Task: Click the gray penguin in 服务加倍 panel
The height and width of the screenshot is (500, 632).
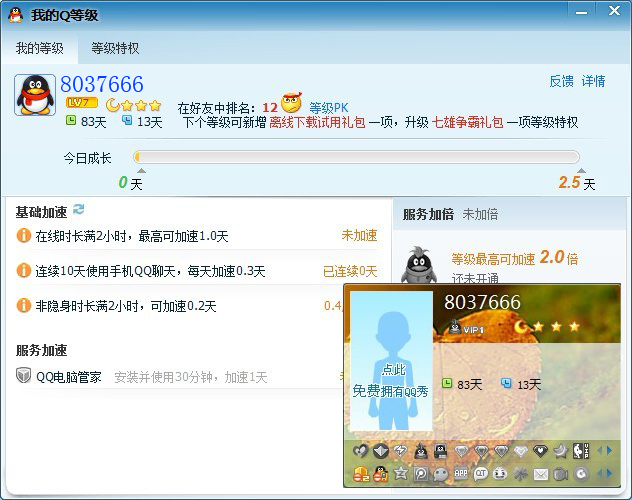Action: [x=419, y=264]
